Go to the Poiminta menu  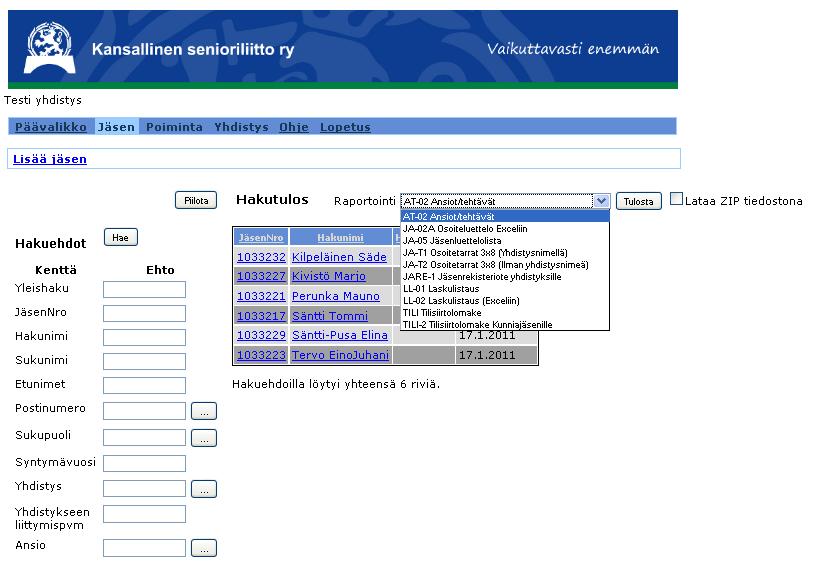point(174,127)
